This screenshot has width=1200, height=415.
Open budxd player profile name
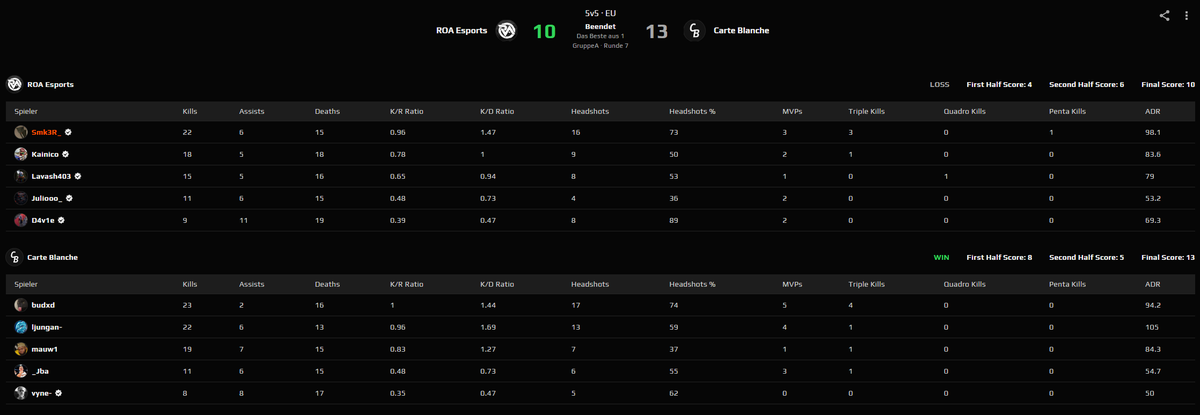click(x=43, y=305)
